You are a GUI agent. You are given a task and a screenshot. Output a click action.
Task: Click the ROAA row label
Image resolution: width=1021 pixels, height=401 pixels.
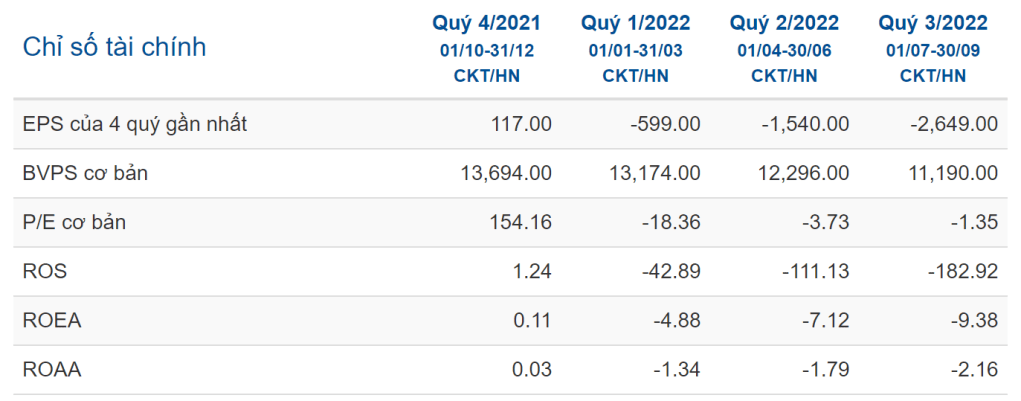pyautogui.click(x=51, y=370)
